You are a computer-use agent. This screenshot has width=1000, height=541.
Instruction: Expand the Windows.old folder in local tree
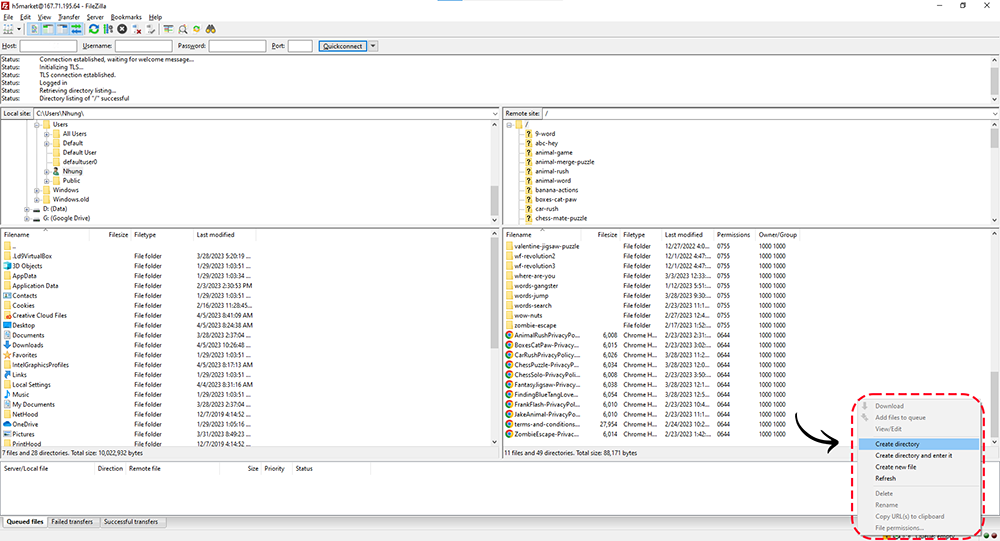tap(37, 199)
